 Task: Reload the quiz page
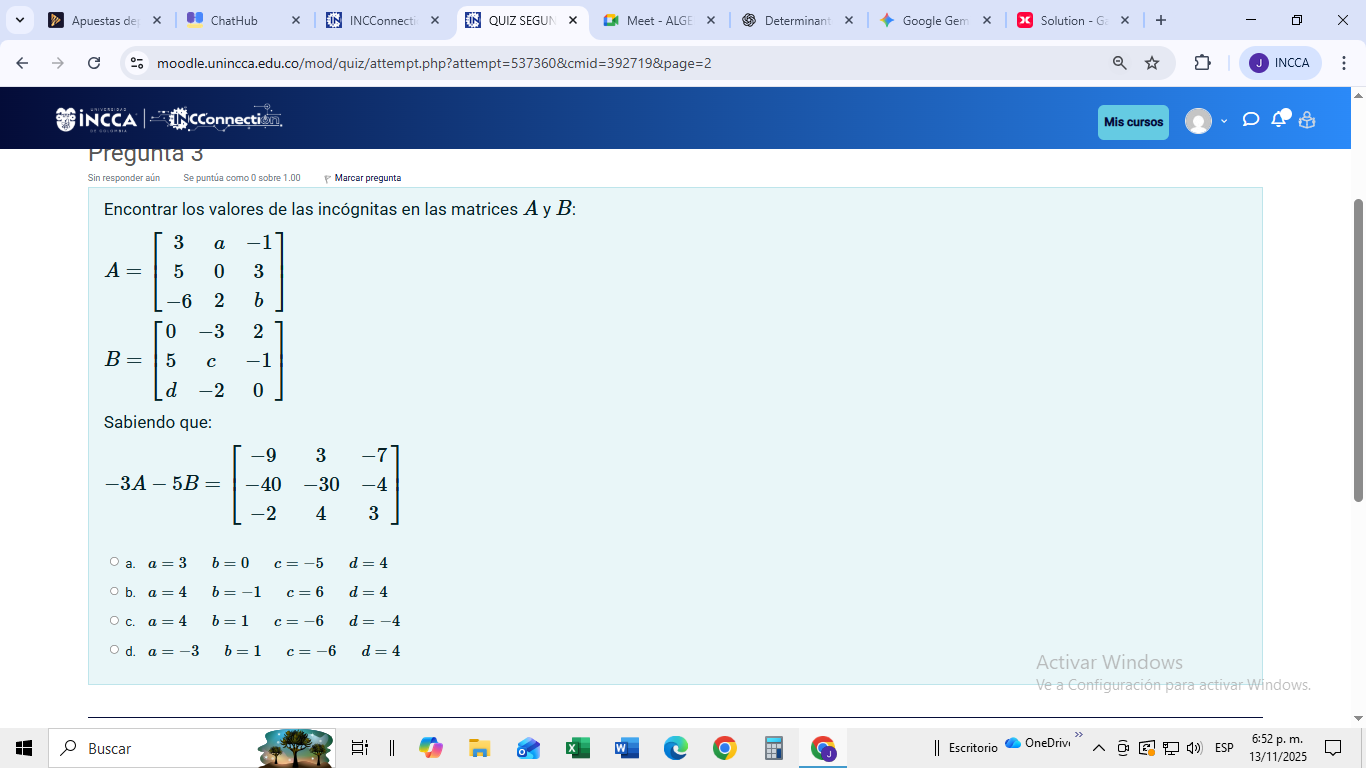point(94,63)
